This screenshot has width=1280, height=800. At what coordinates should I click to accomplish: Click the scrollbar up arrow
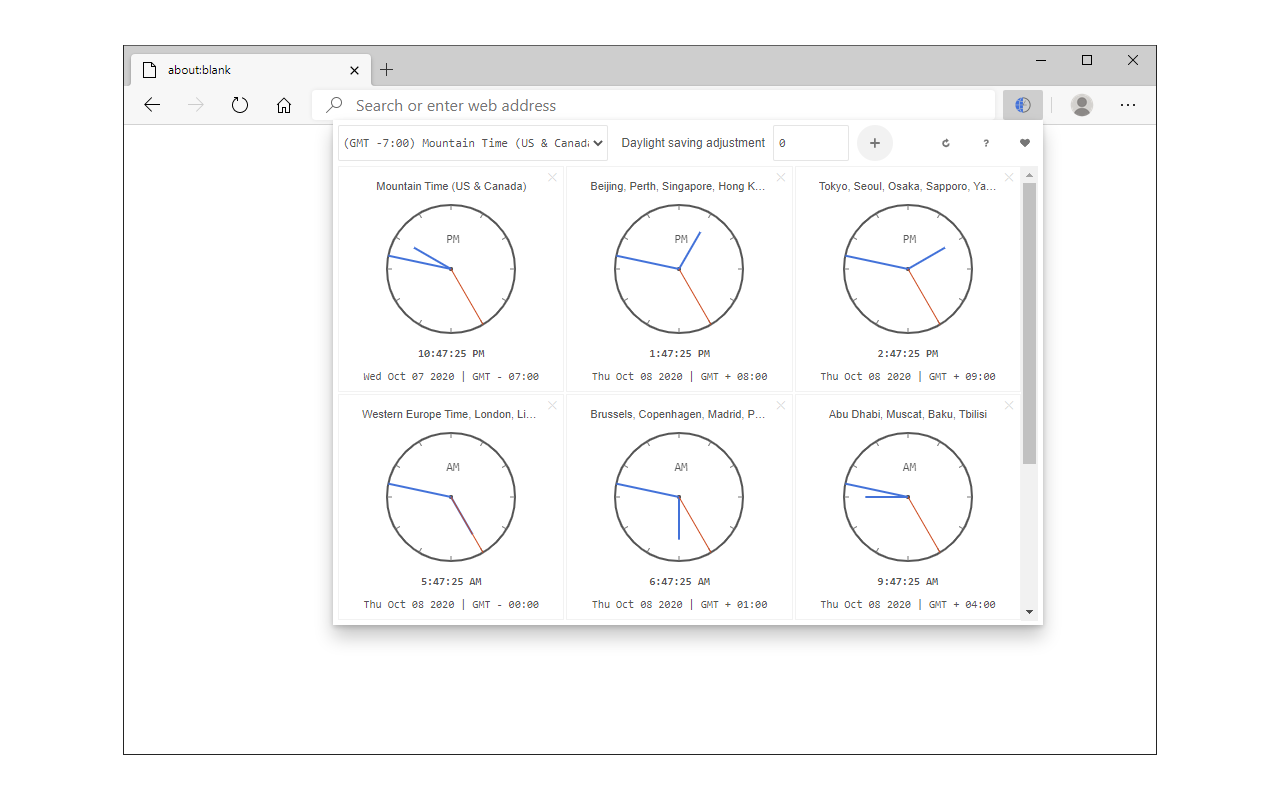[1030, 175]
